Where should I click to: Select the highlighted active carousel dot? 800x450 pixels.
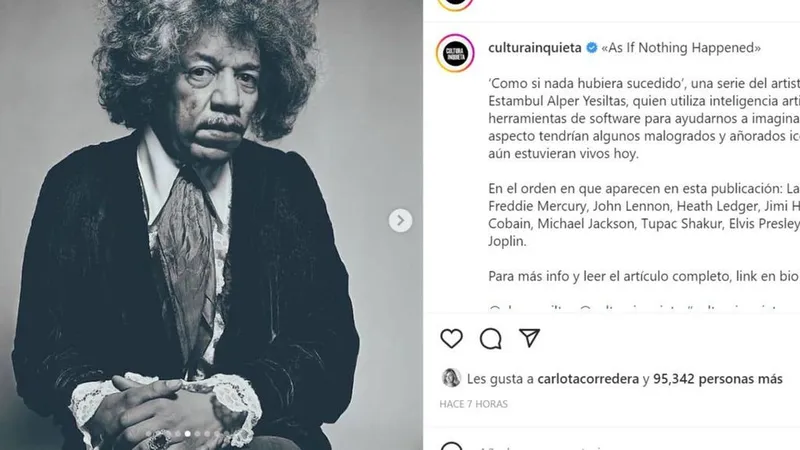click(188, 434)
